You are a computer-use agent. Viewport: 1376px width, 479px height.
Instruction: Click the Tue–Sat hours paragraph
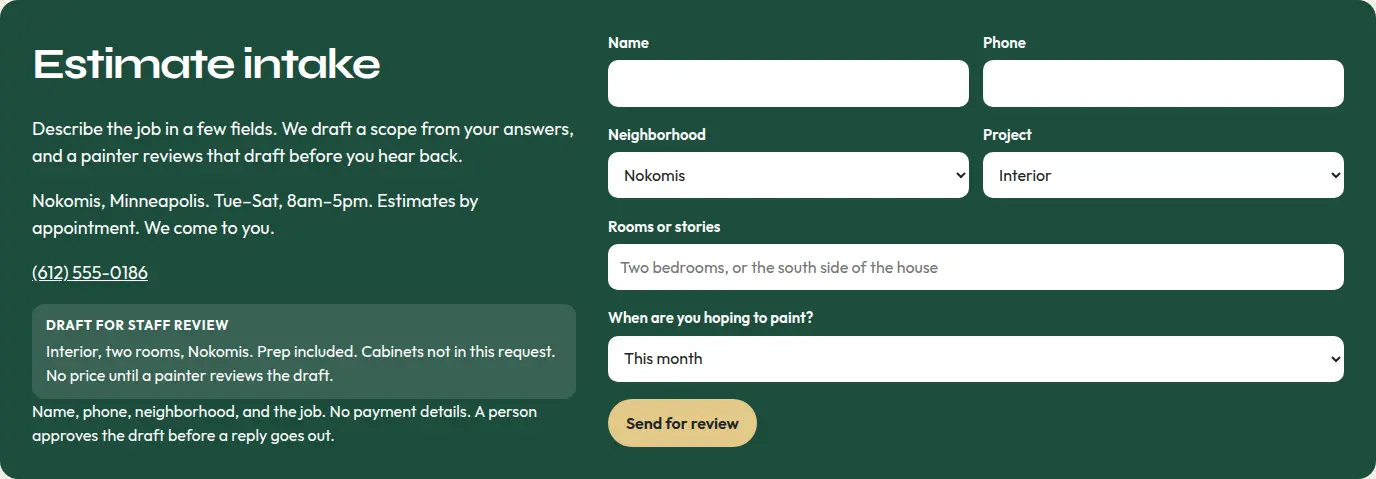(255, 214)
